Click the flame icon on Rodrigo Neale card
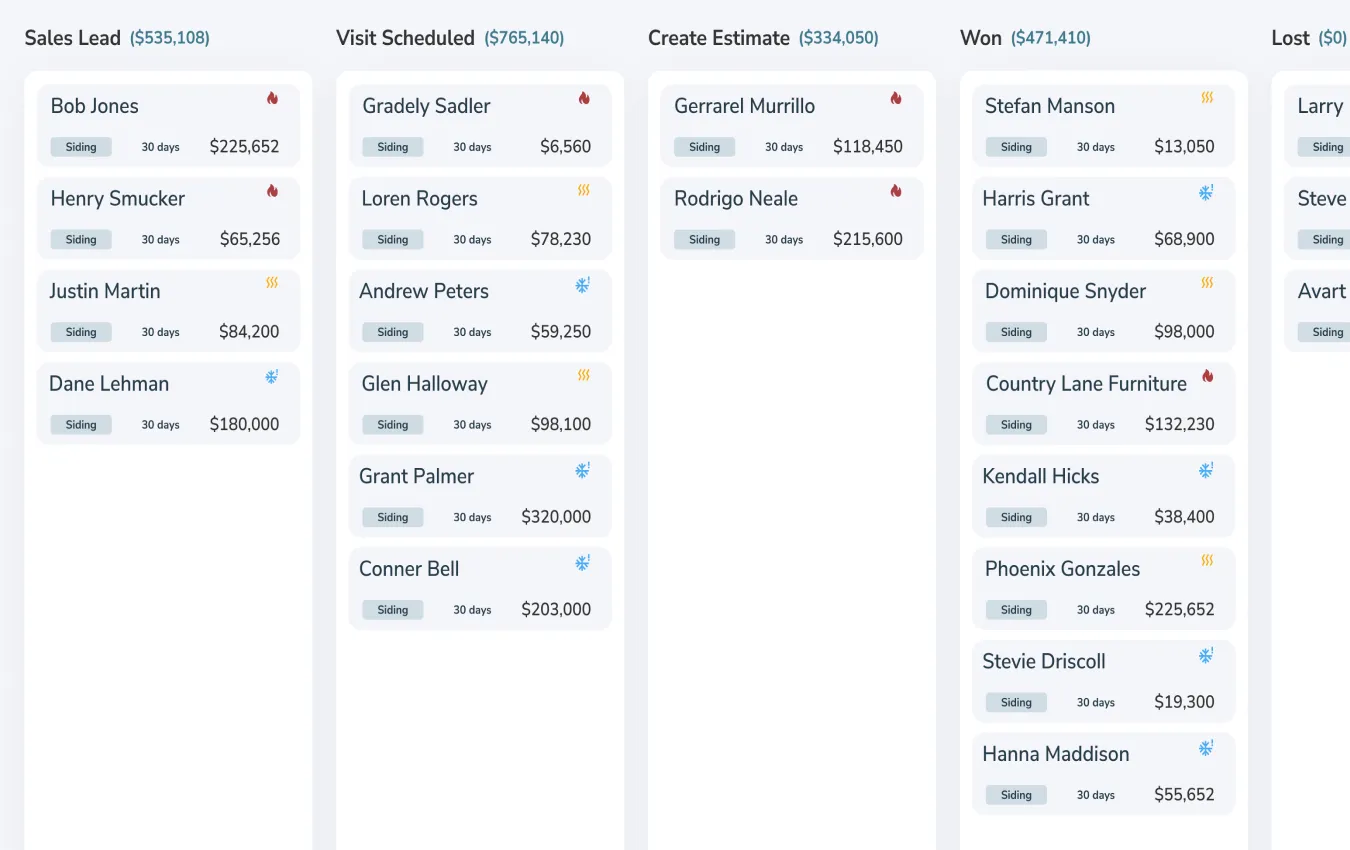1350x850 pixels. click(896, 190)
